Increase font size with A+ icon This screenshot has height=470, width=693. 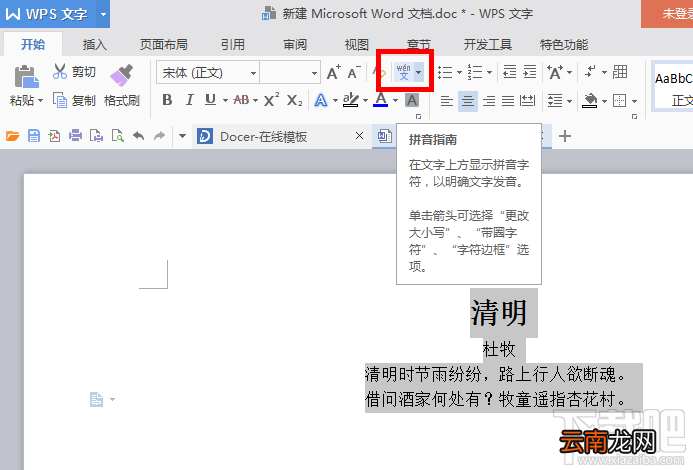tap(334, 72)
